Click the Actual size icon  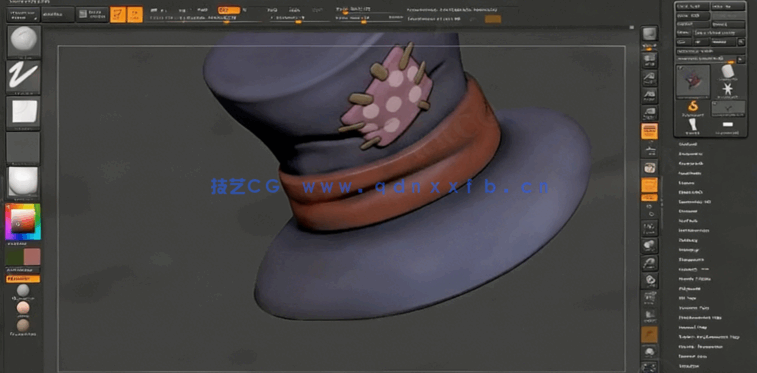pyautogui.click(x=649, y=96)
